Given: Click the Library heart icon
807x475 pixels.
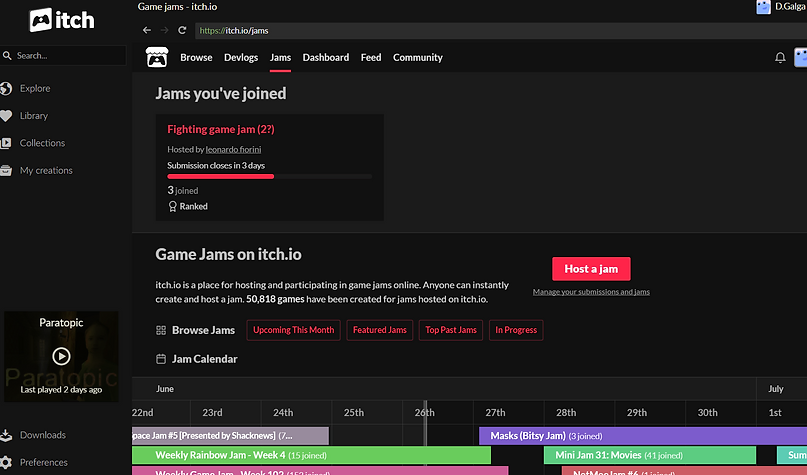Looking at the screenshot, I should point(6,116).
